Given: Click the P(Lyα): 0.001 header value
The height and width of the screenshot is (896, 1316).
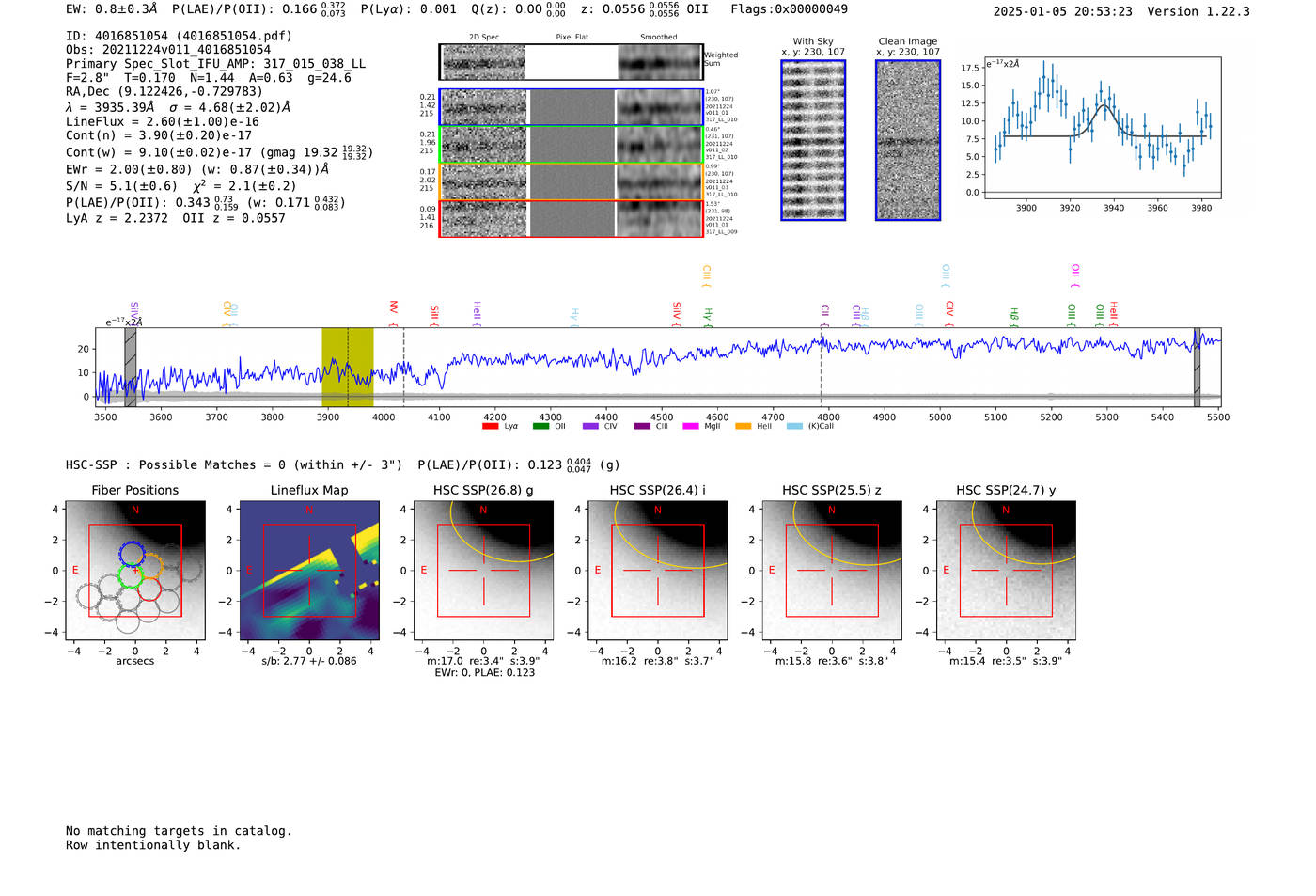Looking at the screenshot, I should coord(409,8).
